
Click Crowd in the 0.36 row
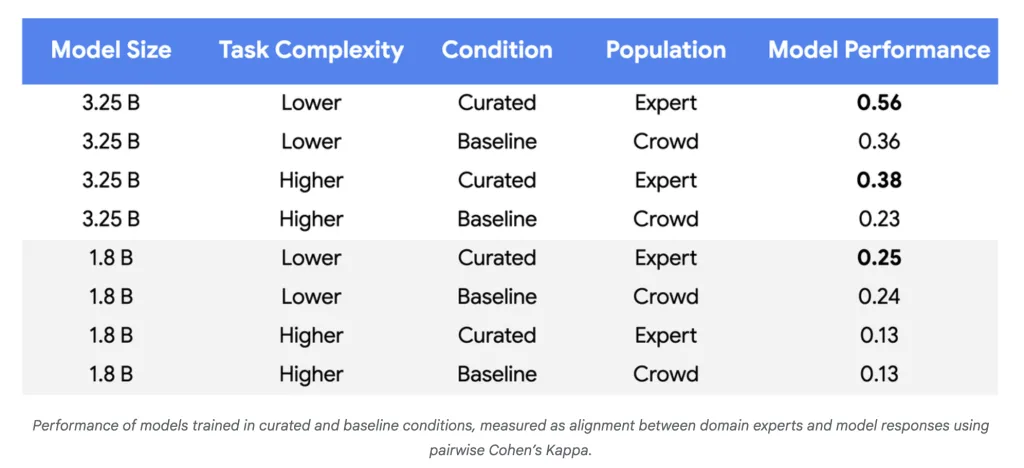[665, 142]
